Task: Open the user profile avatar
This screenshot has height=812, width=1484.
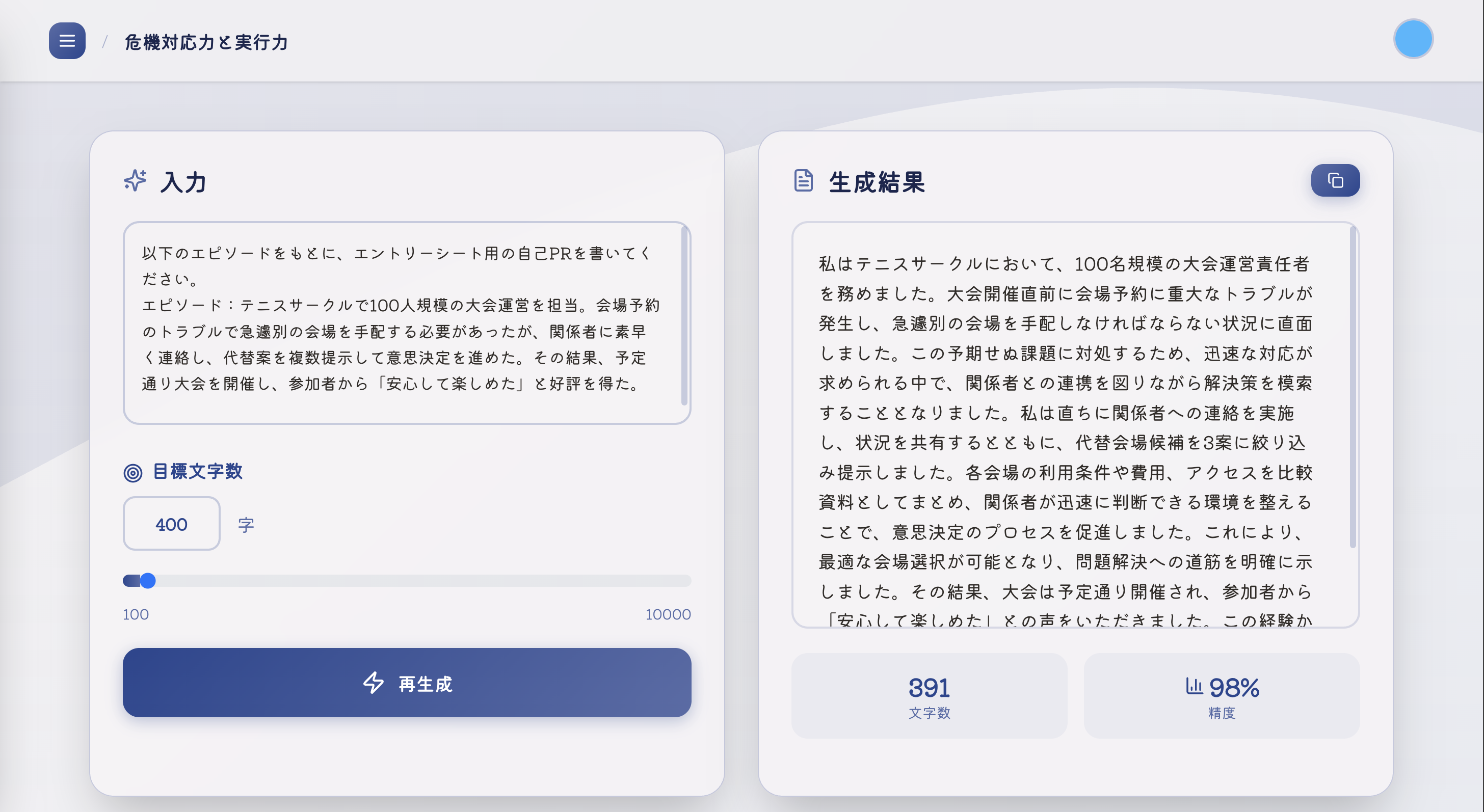Action: [x=1413, y=39]
